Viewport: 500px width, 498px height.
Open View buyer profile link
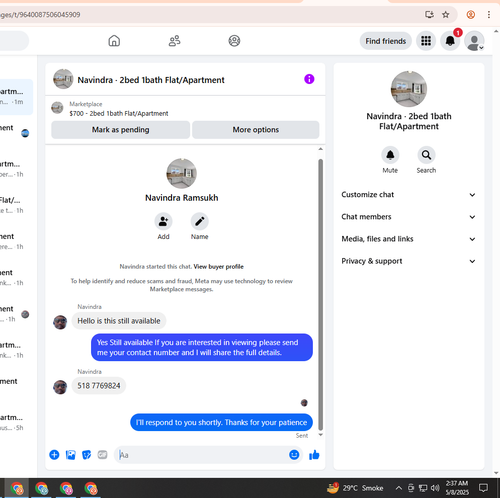point(219,267)
